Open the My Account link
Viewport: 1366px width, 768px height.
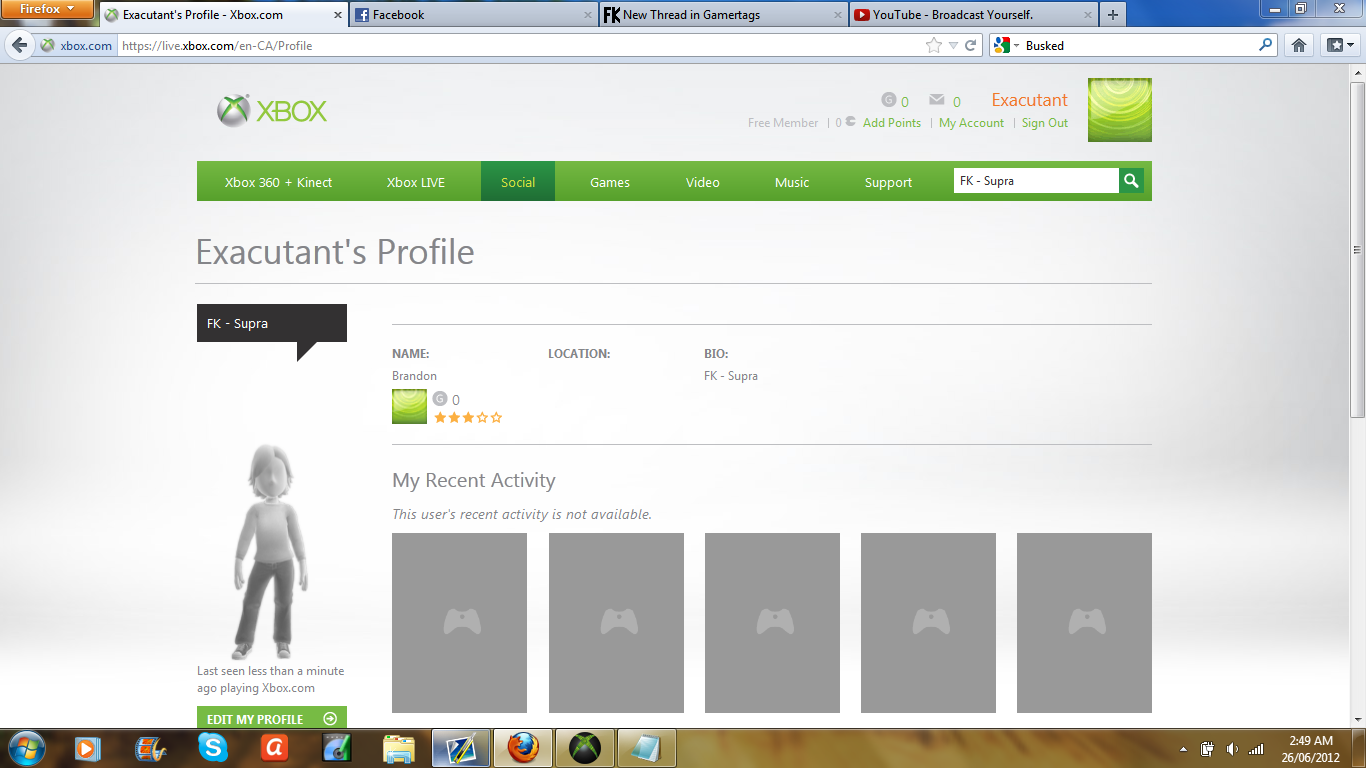click(971, 123)
